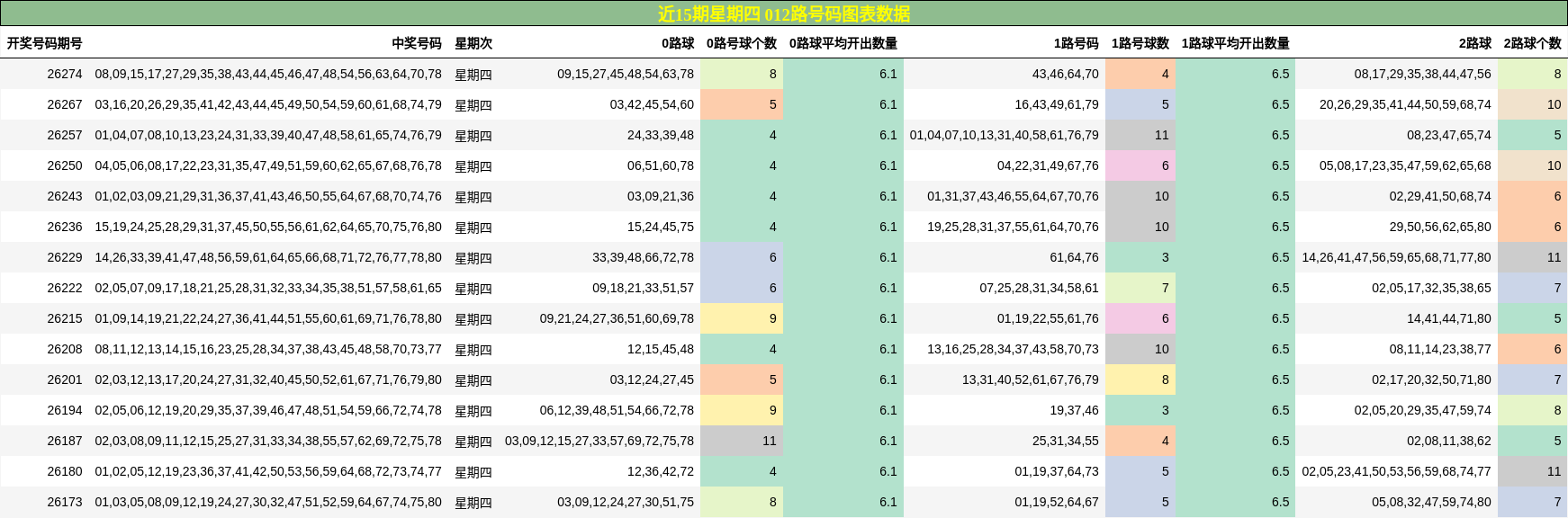Click 星期四 in row 26222
The image size is (1568, 518).
[x=473, y=288]
